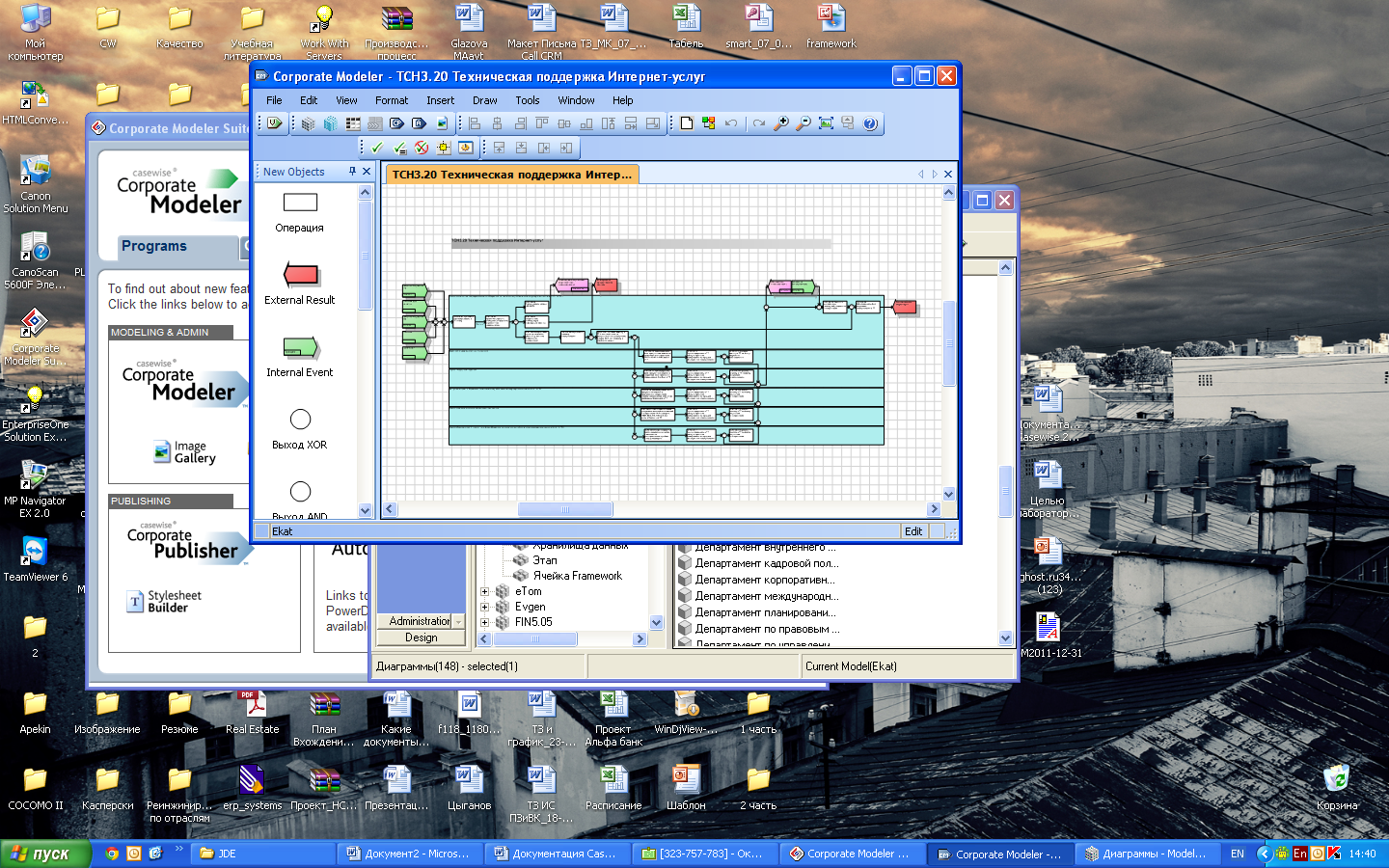
Task: Click the red crossed-out check icon
Action: 422,148
